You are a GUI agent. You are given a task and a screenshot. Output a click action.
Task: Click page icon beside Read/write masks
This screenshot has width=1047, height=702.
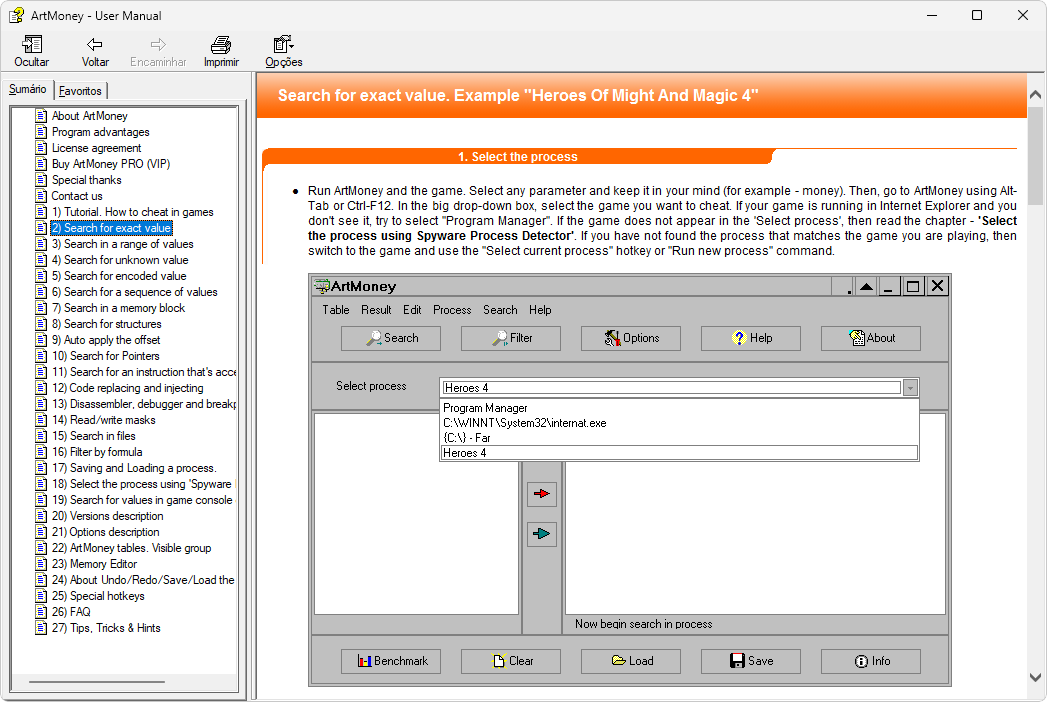[41, 420]
